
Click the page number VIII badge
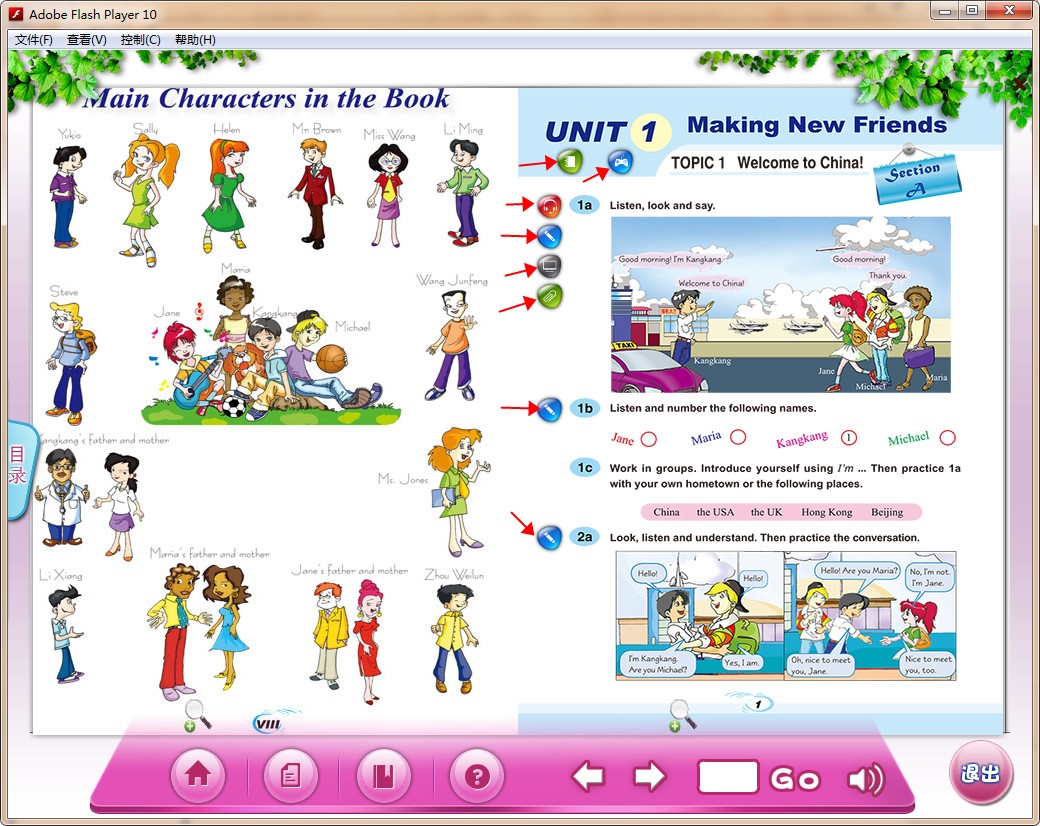[267, 724]
